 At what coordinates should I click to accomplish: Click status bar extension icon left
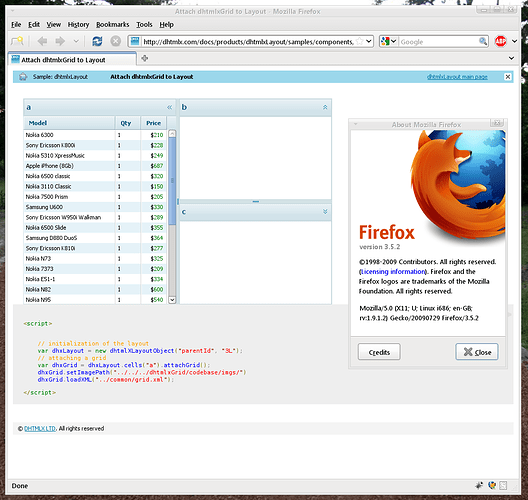tap(479, 485)
